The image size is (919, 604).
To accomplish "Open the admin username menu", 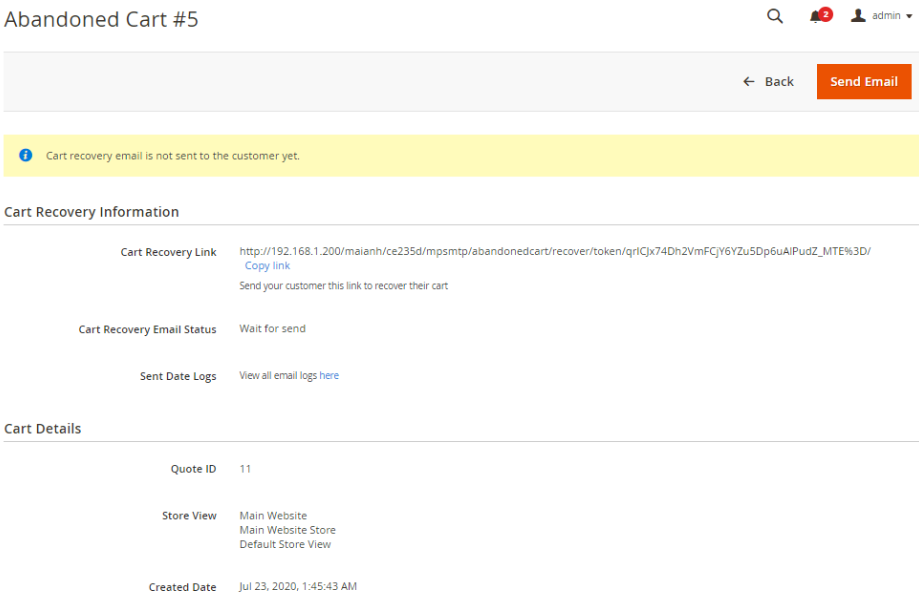I will click(x=886, y=16).
